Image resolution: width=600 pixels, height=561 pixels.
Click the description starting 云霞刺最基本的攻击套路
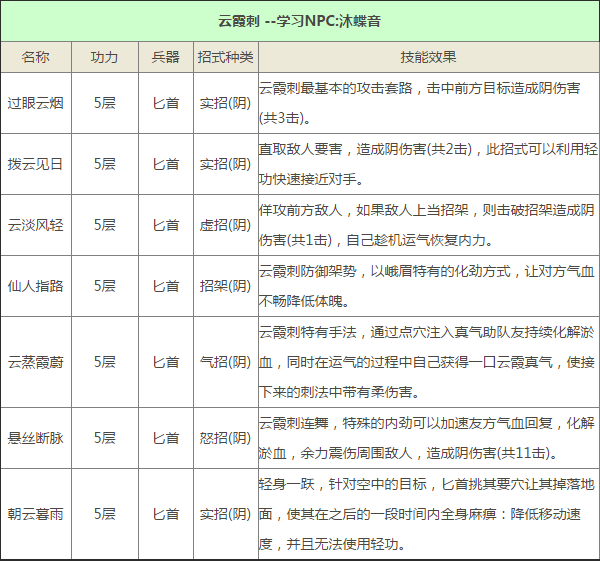click(x=420, y=103)
